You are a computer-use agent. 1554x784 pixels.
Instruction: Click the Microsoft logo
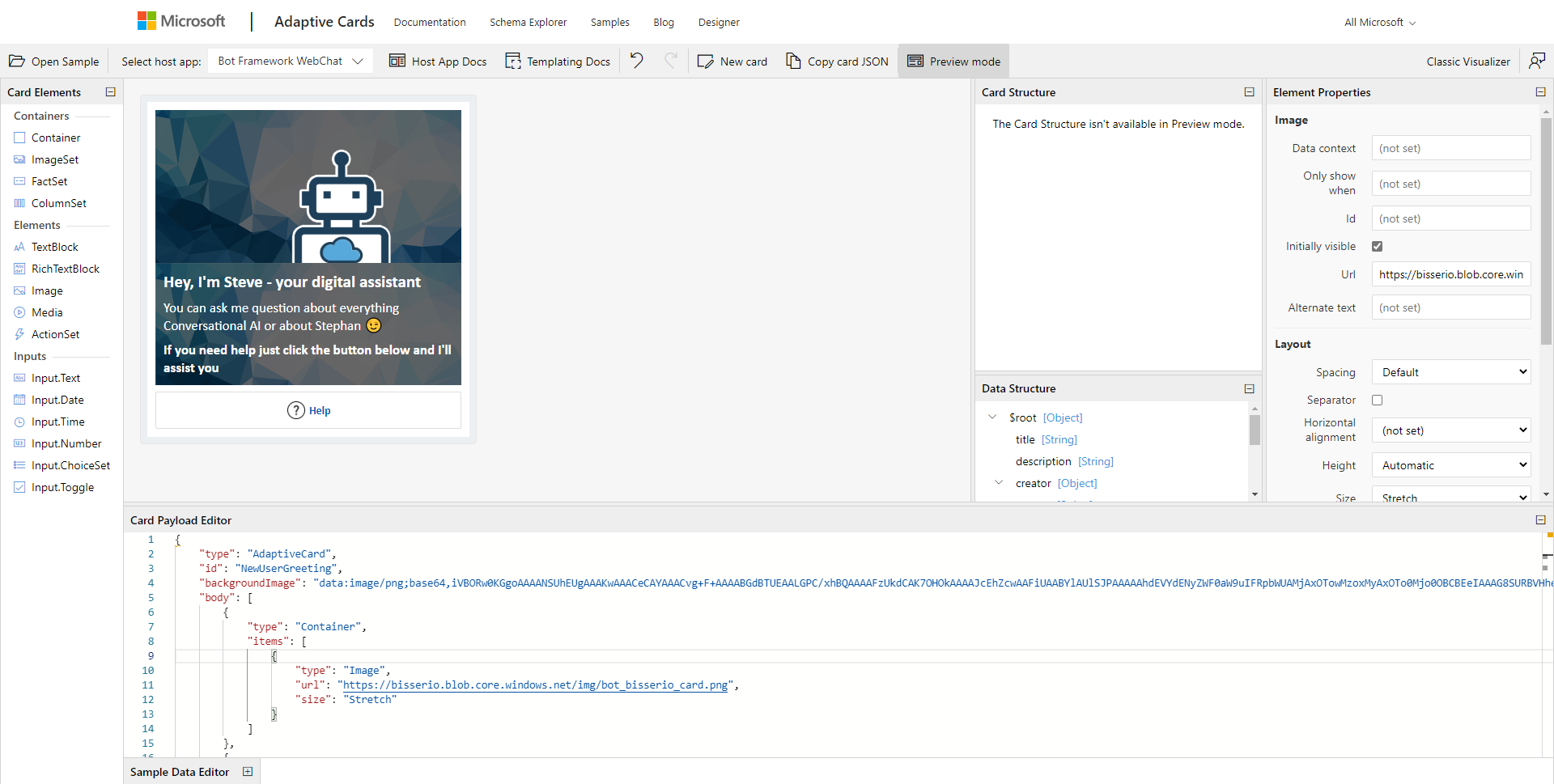[x=181, y=22]
